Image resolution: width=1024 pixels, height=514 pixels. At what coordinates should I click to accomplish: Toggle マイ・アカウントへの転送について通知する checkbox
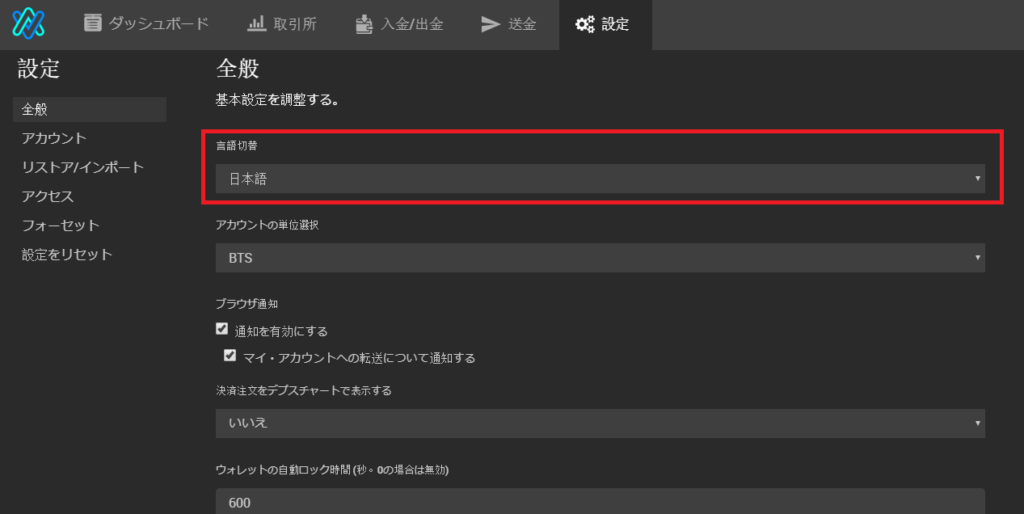pos(230,355)
